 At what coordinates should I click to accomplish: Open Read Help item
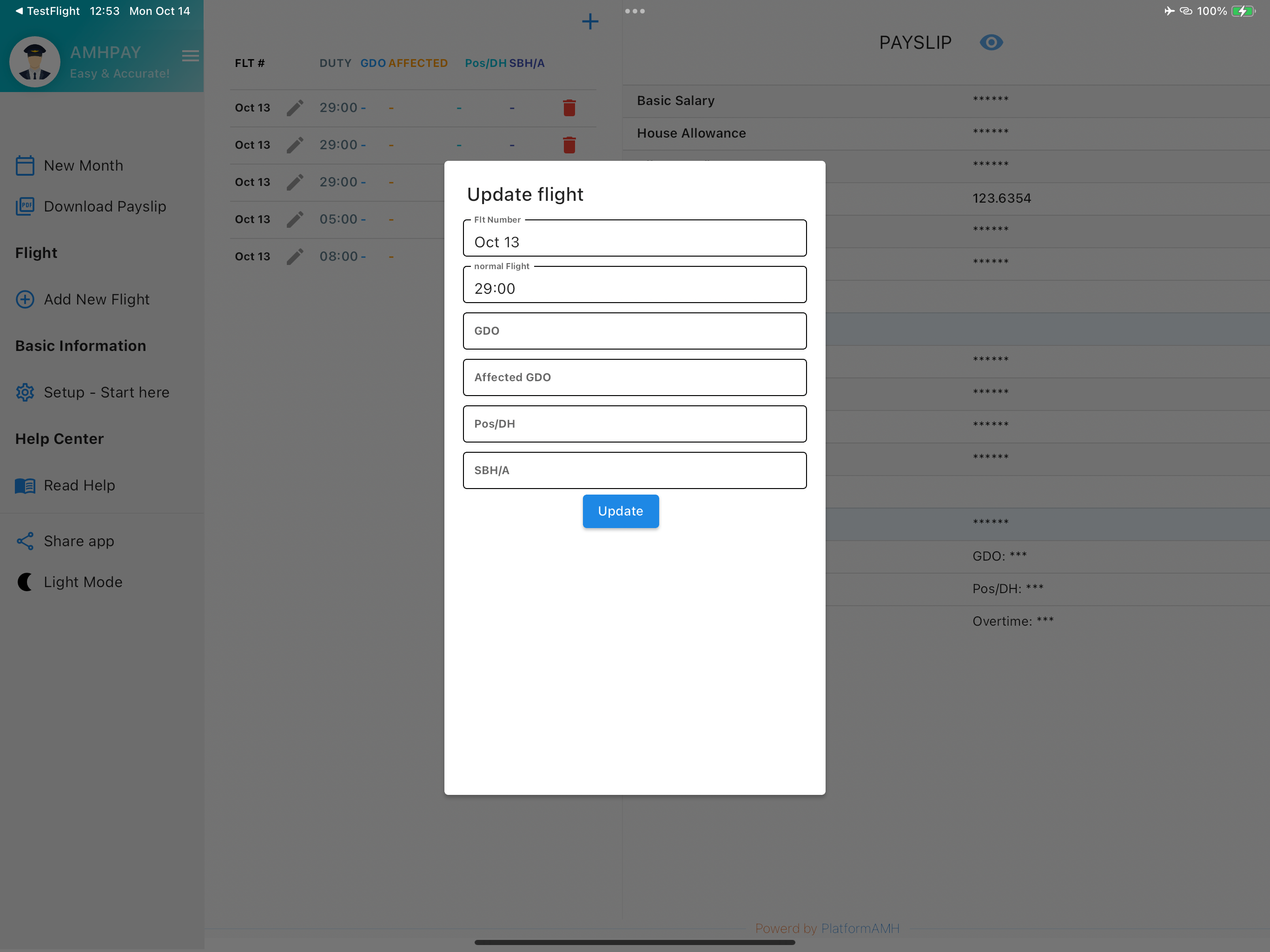click(x=66, y=485)
